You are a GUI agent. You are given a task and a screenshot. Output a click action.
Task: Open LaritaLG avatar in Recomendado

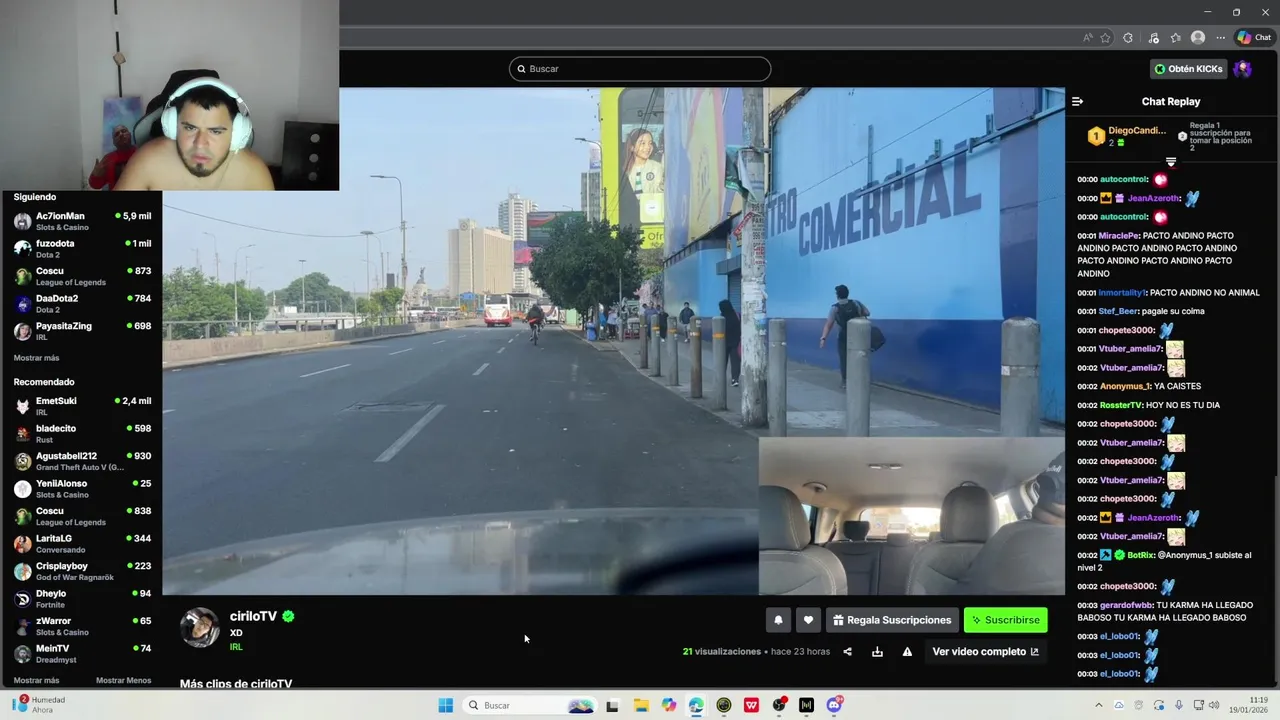point(22,544)
